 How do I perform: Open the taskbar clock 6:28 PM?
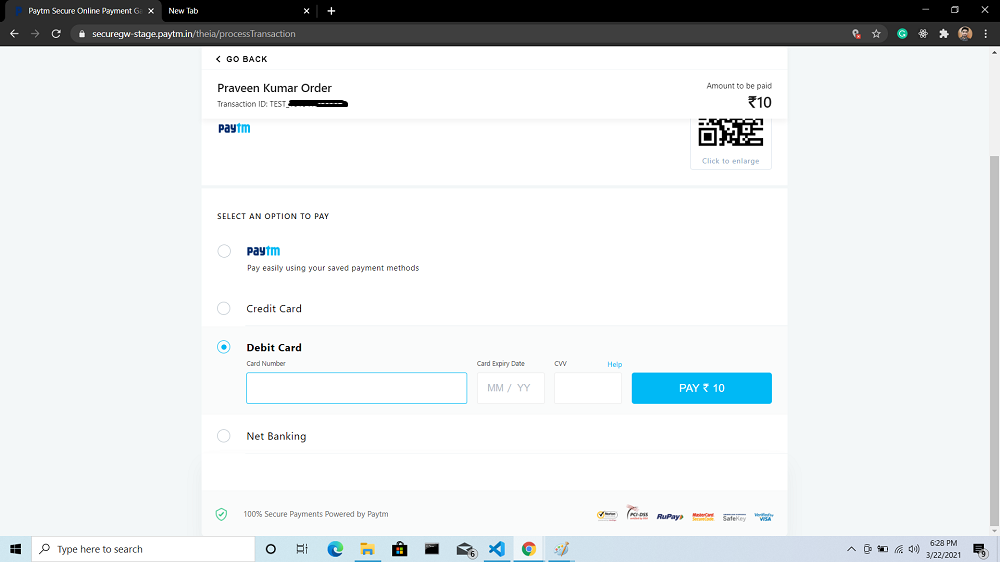(x=943, y=549)
